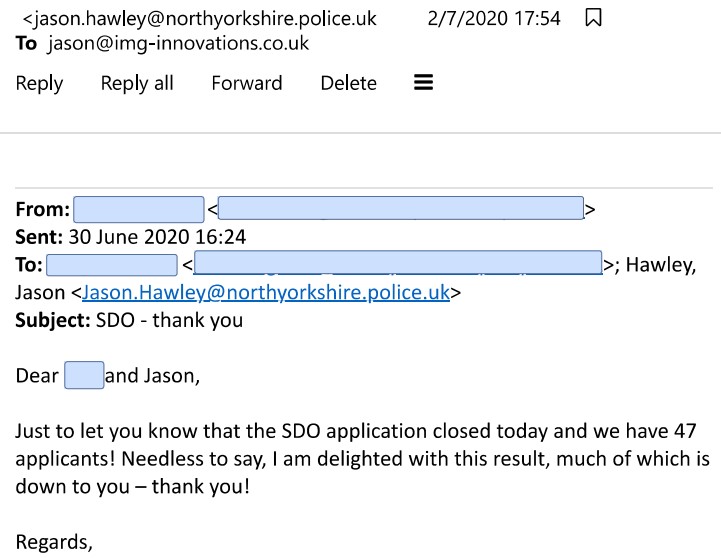Screen dimensions: 721x558
Task: Click the bold From: label
Action: pyautogui.click(x=42, y=210)
